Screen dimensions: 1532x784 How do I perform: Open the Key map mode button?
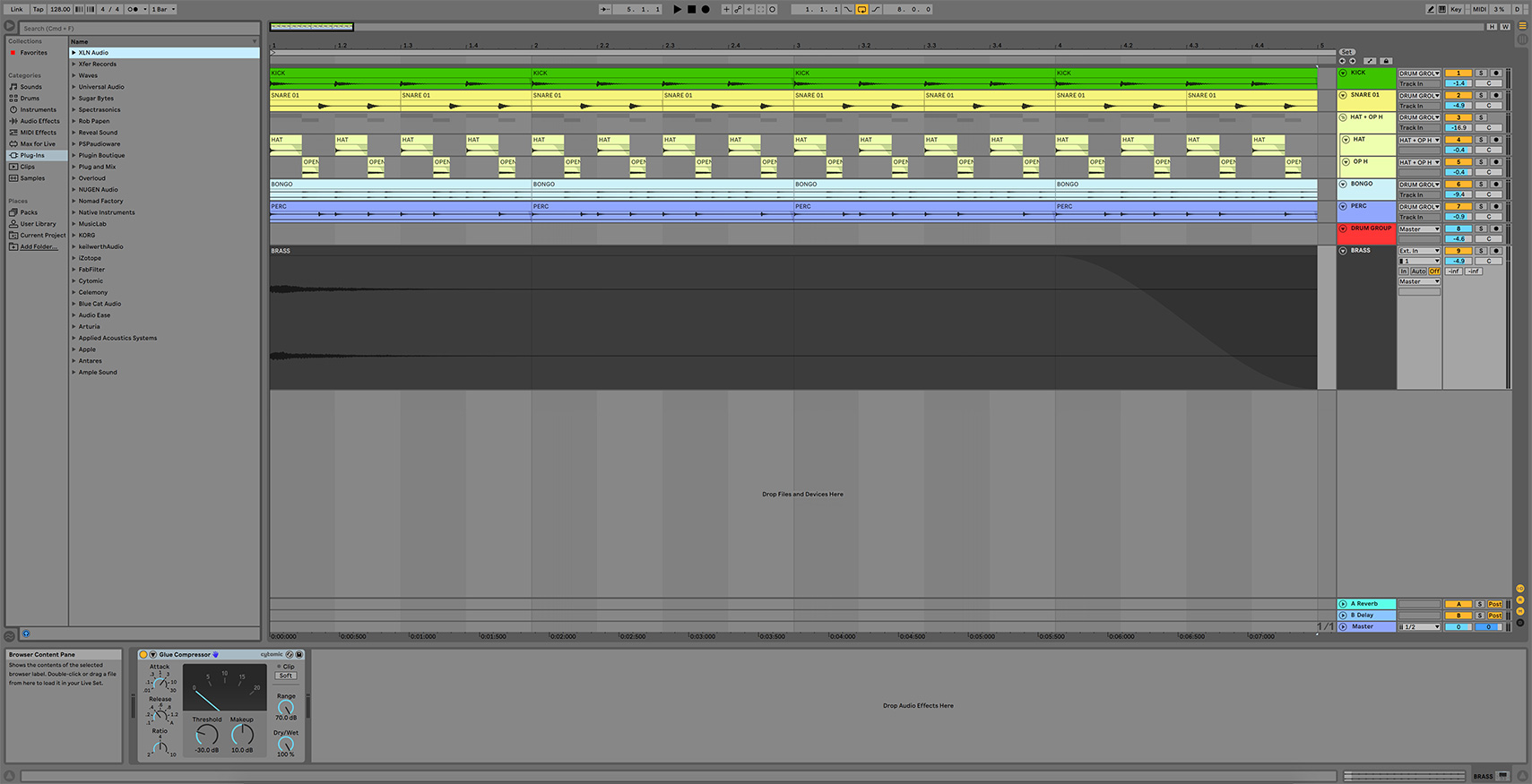[1456, 9]
